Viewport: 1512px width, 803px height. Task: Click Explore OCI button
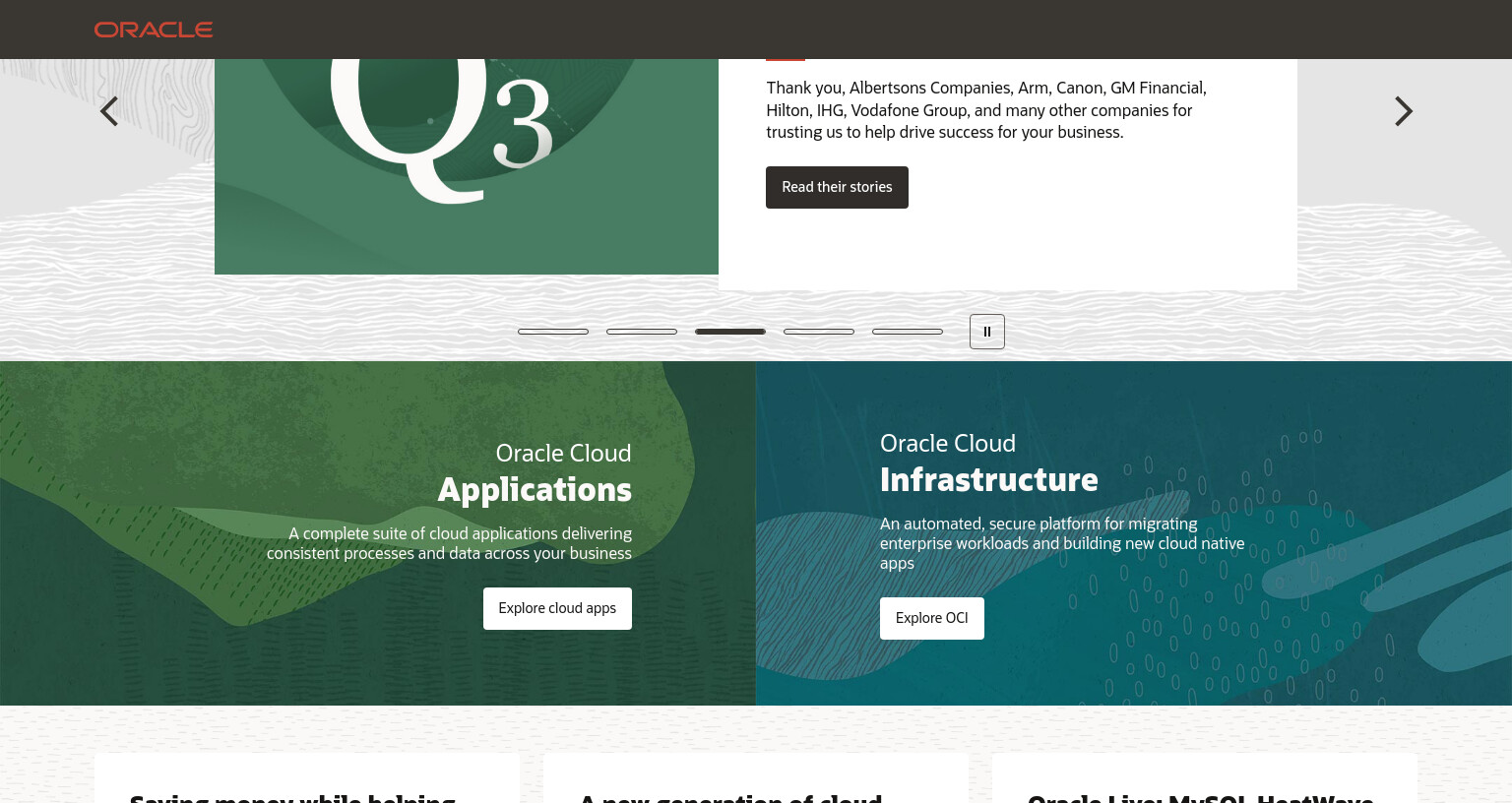pos(932,618)
